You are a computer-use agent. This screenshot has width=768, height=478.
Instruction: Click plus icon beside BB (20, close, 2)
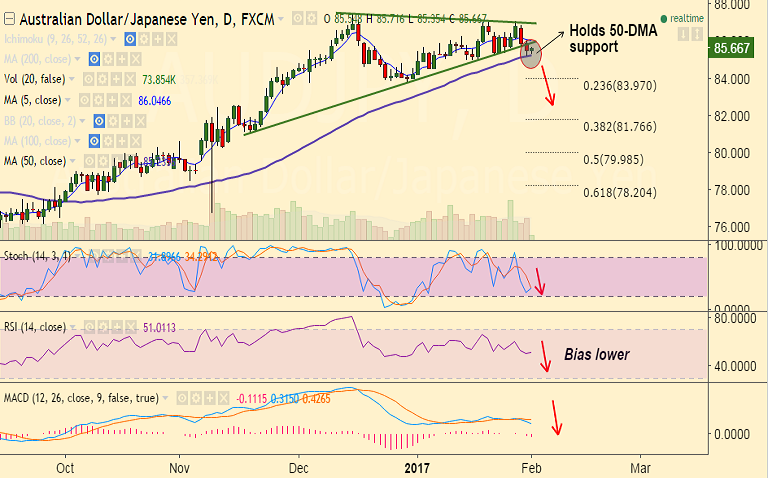tap(126, 121)
